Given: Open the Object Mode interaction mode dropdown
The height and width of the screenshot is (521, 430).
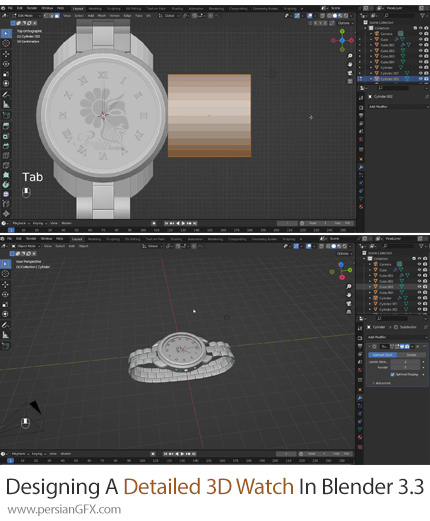Looking at the screenshot, I should pyautogui.click(x=25, y=246).
